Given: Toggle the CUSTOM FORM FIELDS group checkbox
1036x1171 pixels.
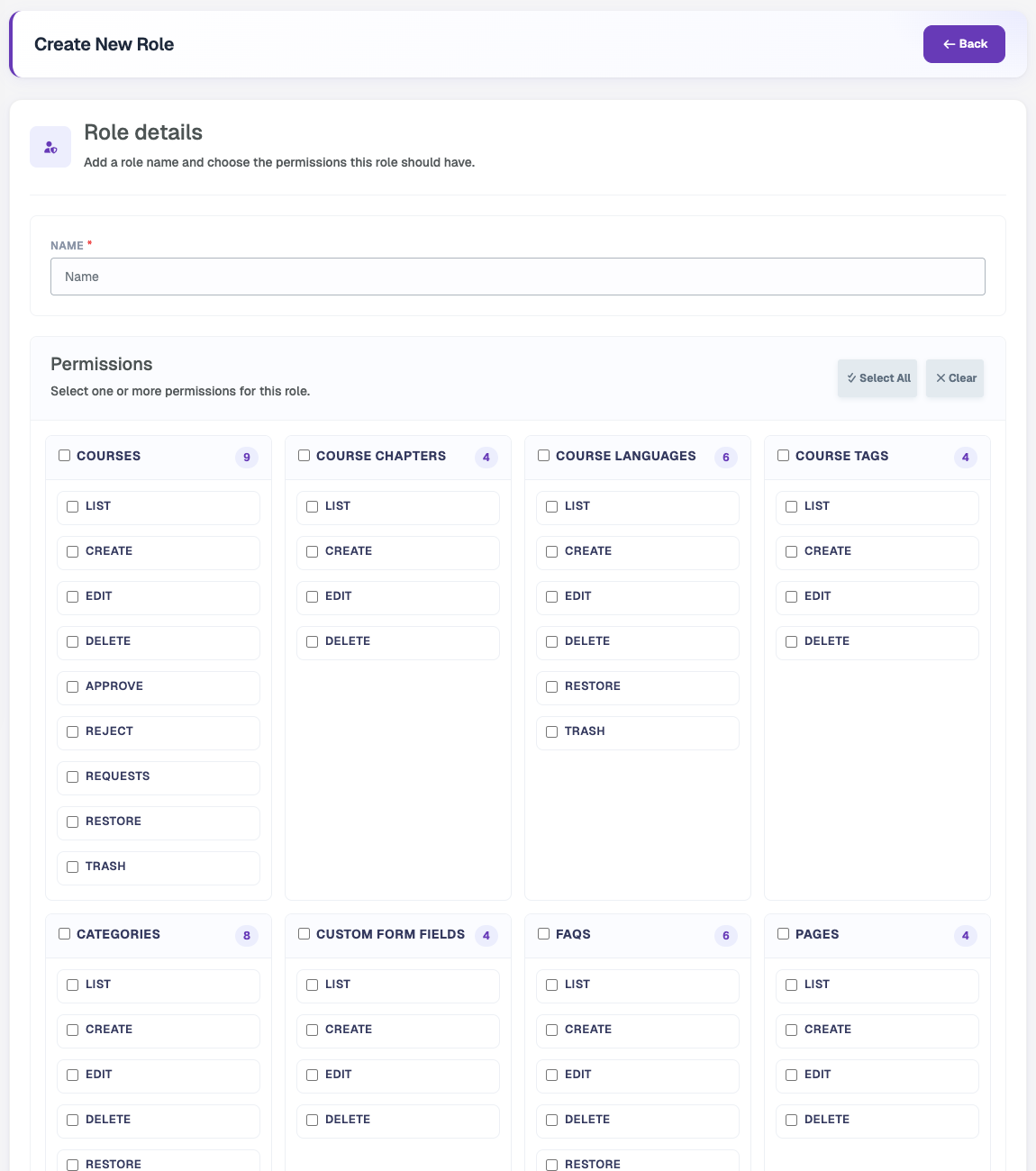Looking at the screenshot, I should click(x=304, y=934).
